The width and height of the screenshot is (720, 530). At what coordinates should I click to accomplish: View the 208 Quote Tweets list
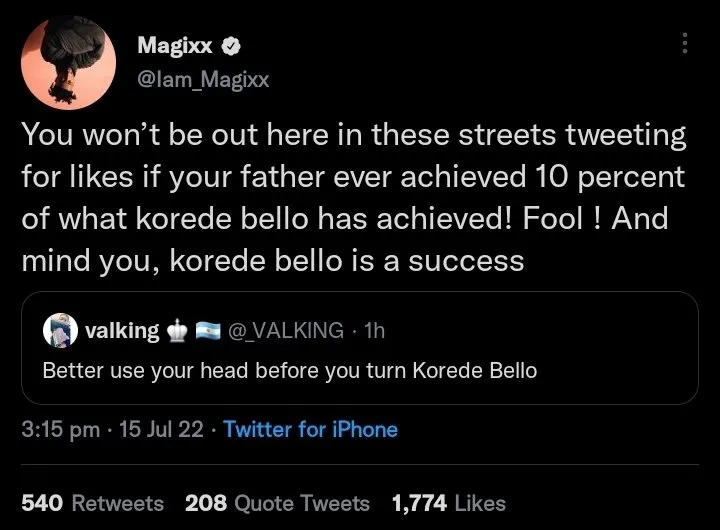point(277,503)
